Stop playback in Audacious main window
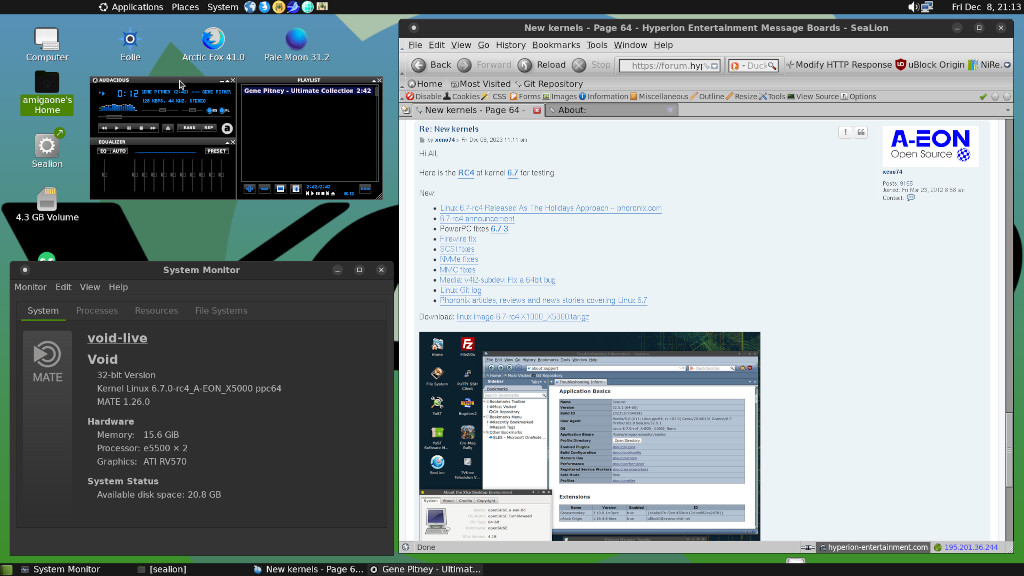 coord(141,128)
